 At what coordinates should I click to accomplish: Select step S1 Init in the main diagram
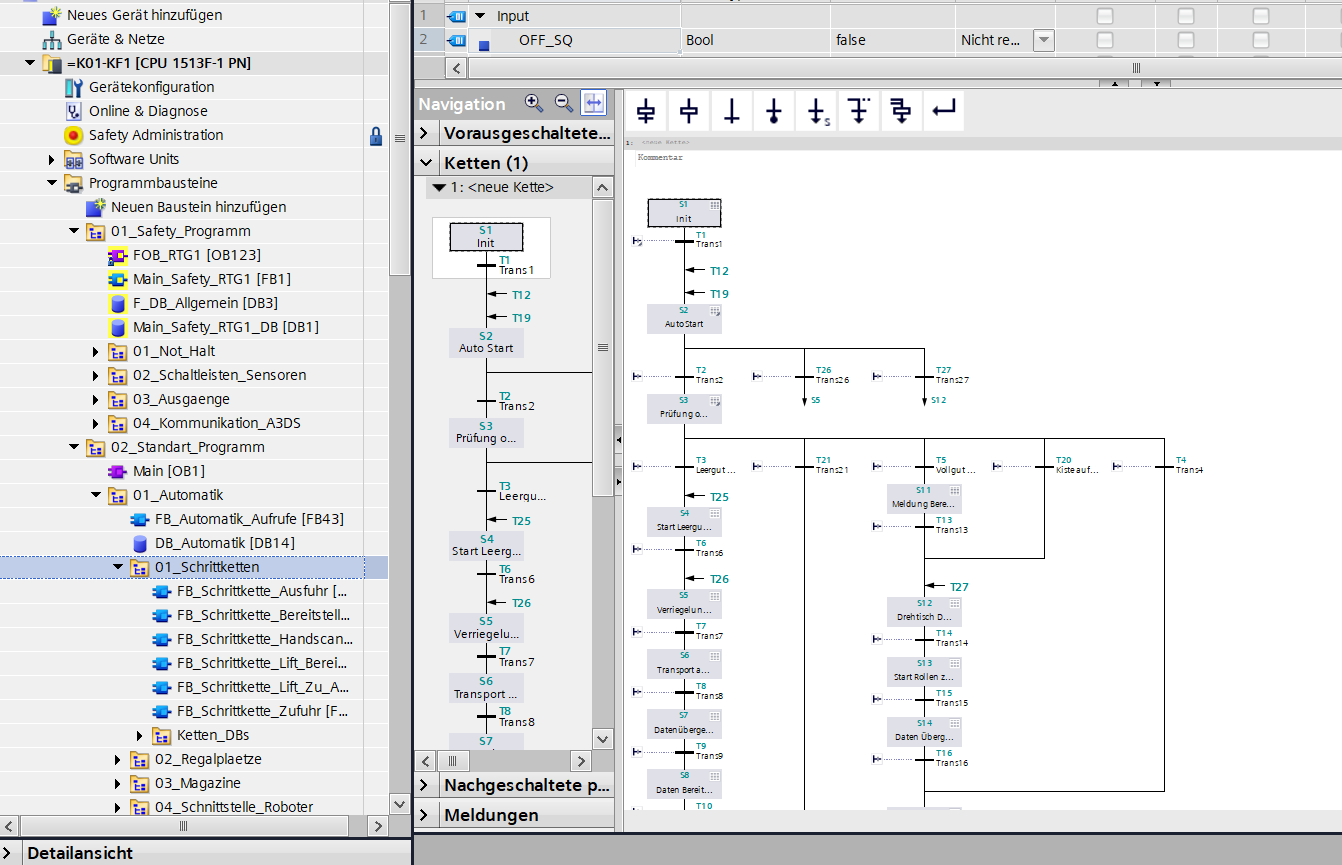(684, 212)
